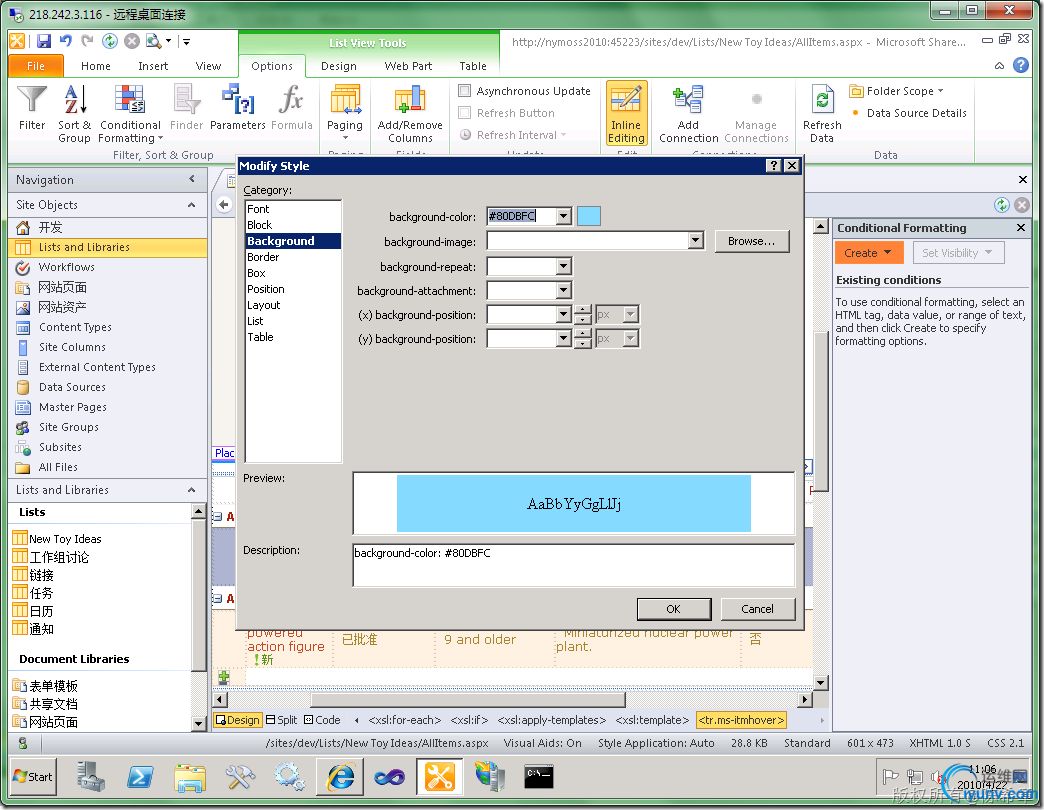Click Undo icon in quick access toolbar

(65, 41)
